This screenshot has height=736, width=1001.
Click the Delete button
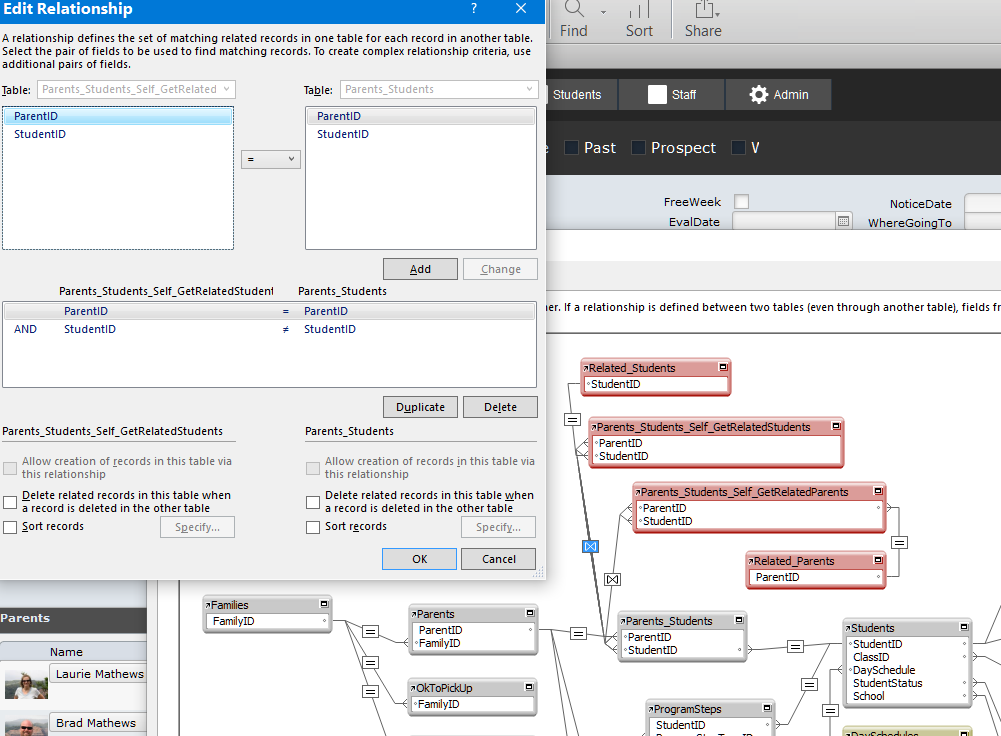click(500, 407)
